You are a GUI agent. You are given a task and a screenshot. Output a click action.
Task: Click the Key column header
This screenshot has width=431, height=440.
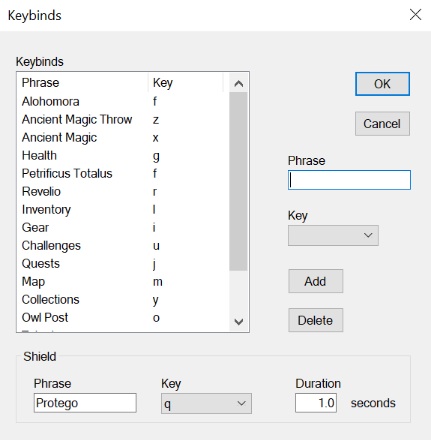click(x=185, y=83)
